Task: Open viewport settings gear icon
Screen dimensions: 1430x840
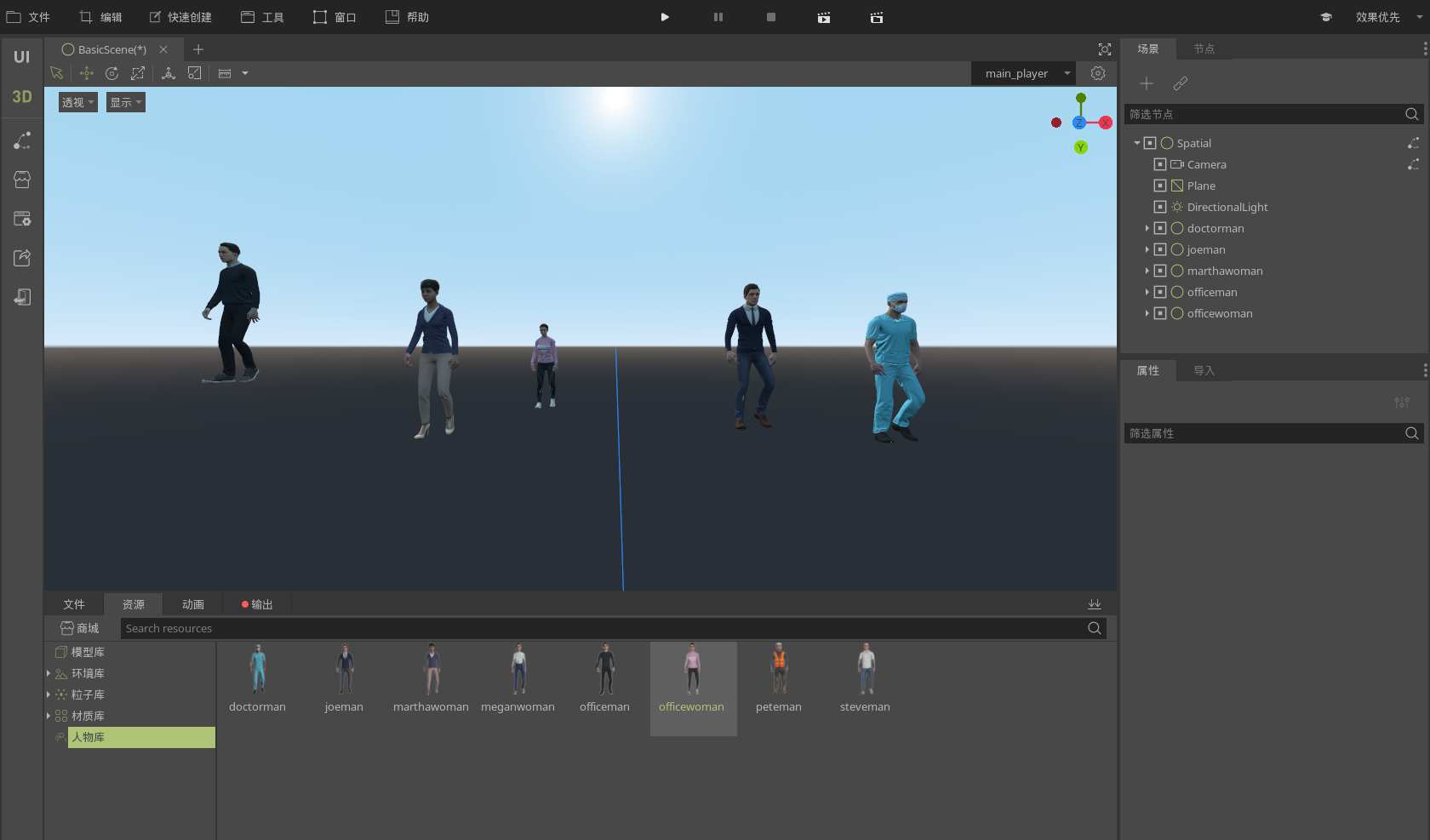Action: (x=1098, y=73)
